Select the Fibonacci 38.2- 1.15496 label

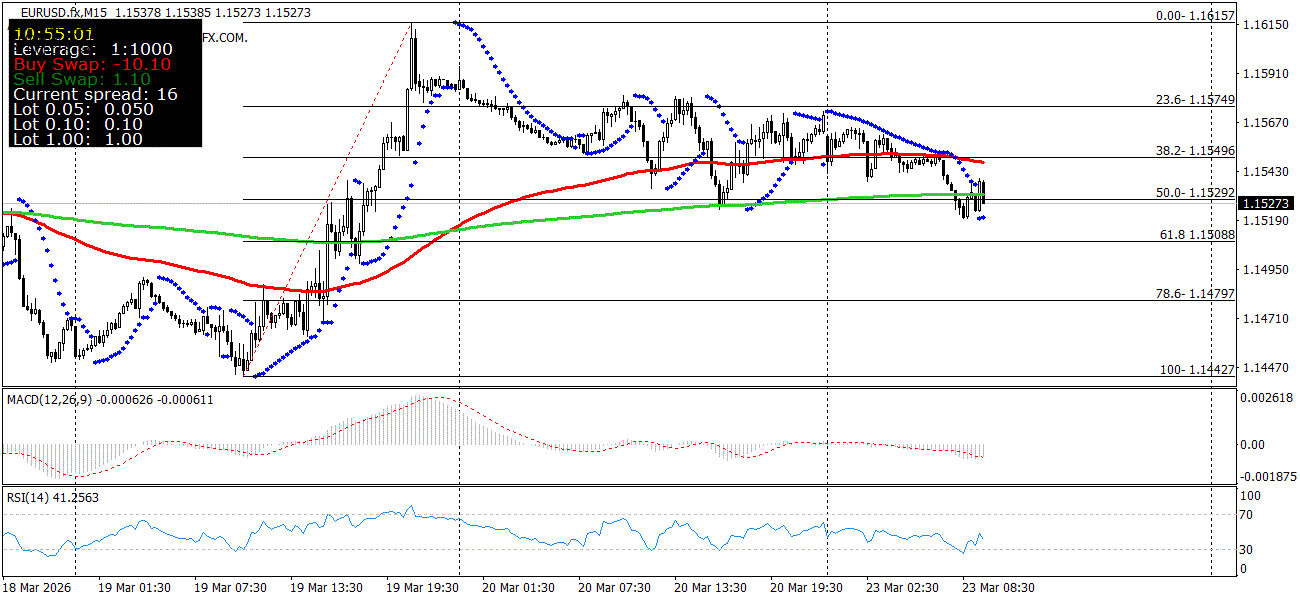(x=1195, y=151)
